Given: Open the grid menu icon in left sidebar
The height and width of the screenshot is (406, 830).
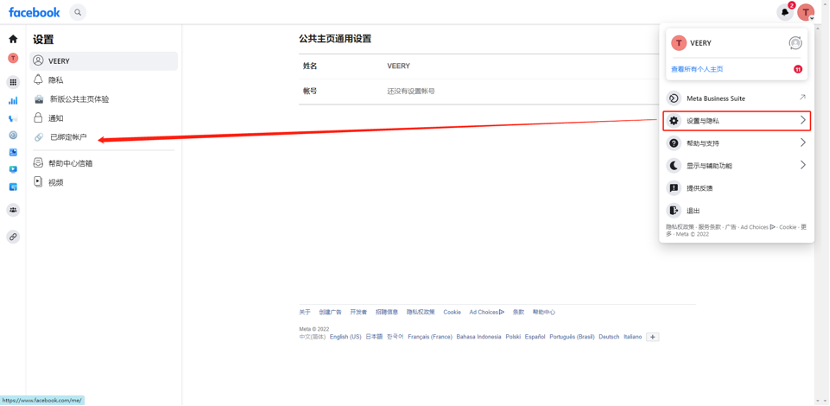Looking at the screenshot, I should [x=13, y=82].
